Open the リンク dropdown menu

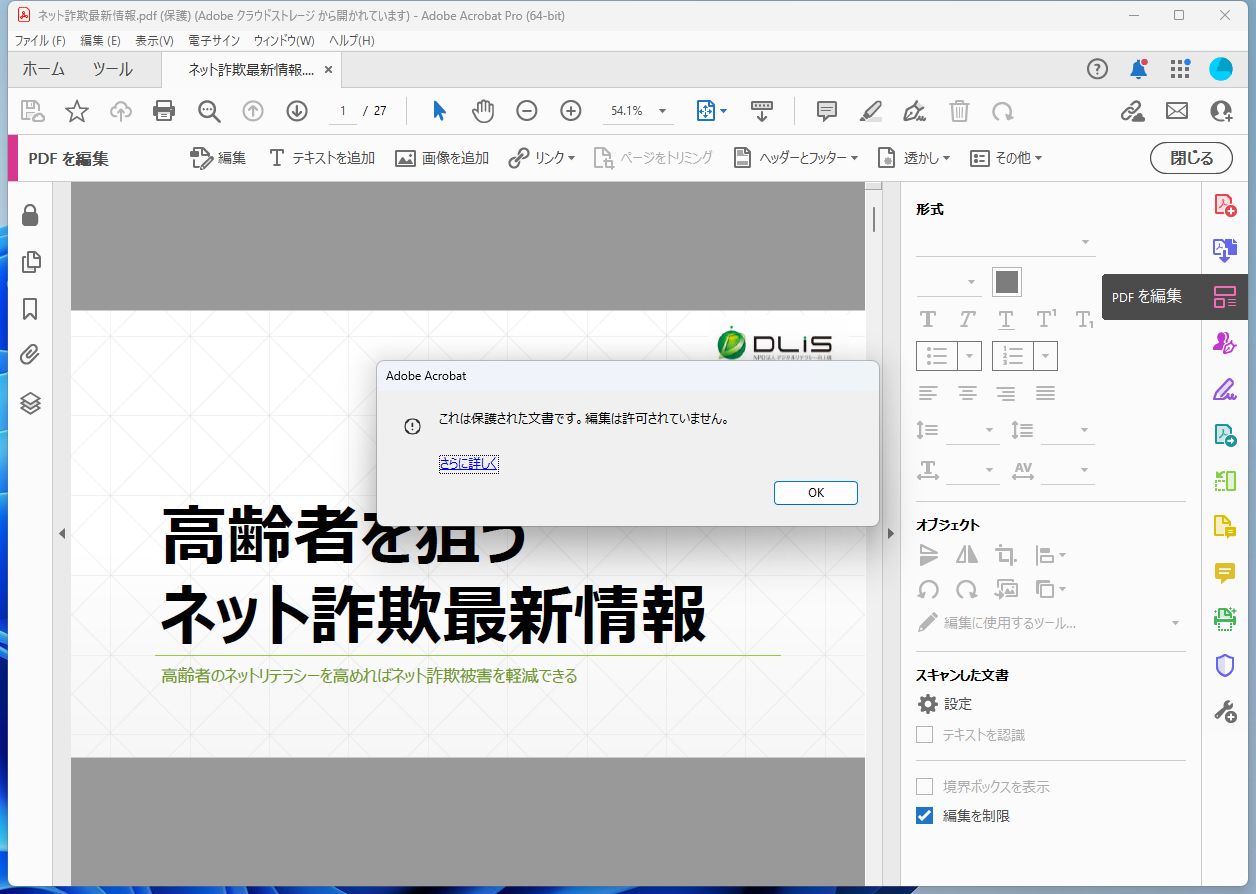click(541, 157)
